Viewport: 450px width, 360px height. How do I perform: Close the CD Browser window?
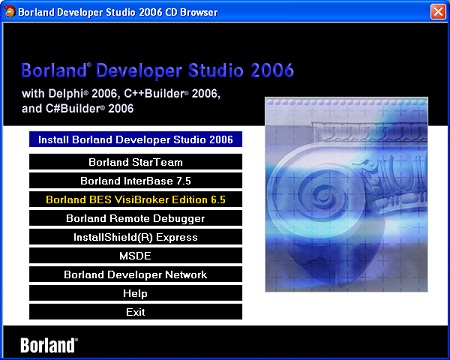click(x=438, y=12)
